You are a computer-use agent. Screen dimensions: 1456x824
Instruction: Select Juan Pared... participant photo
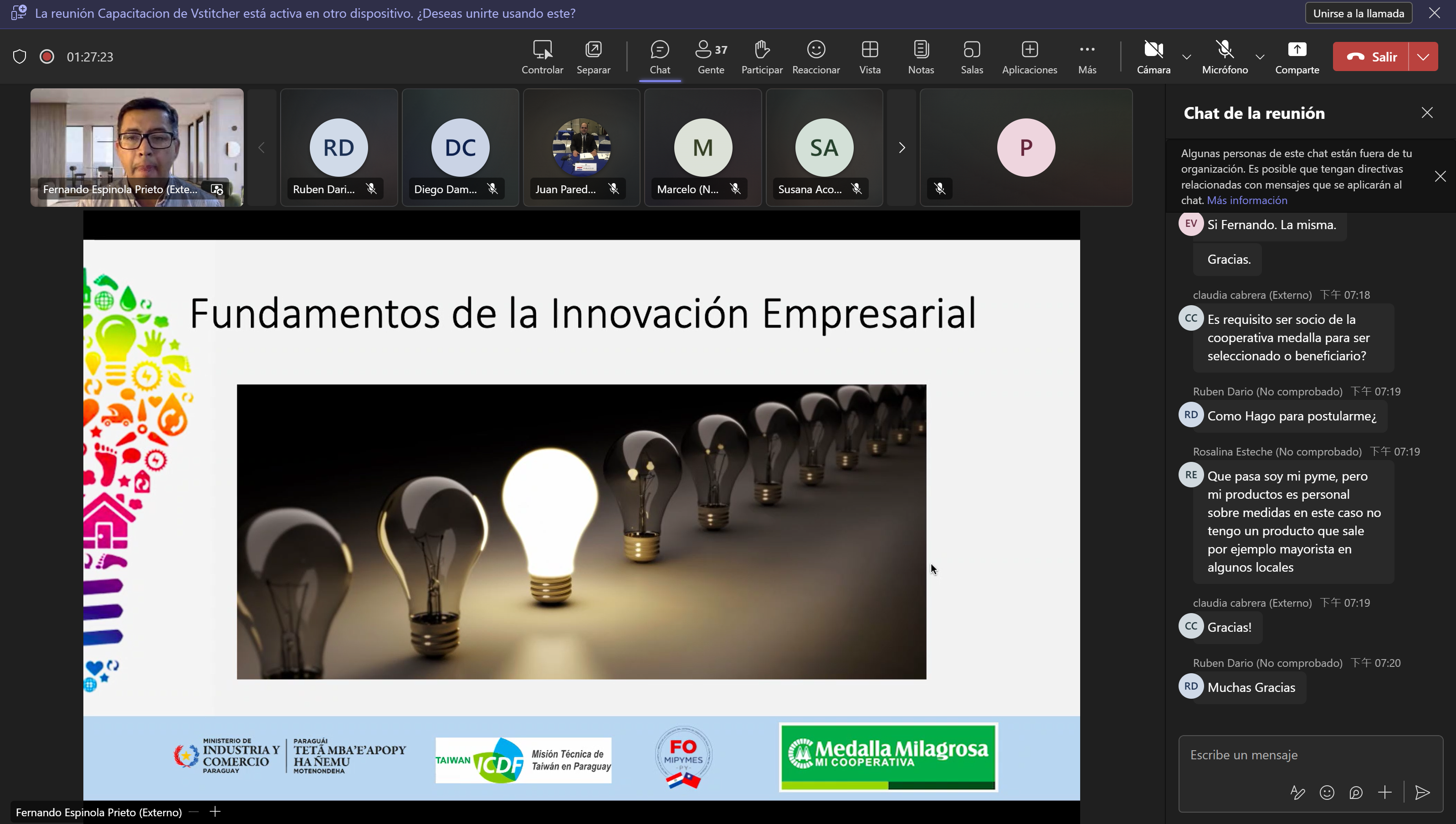(x=582, y=147)
